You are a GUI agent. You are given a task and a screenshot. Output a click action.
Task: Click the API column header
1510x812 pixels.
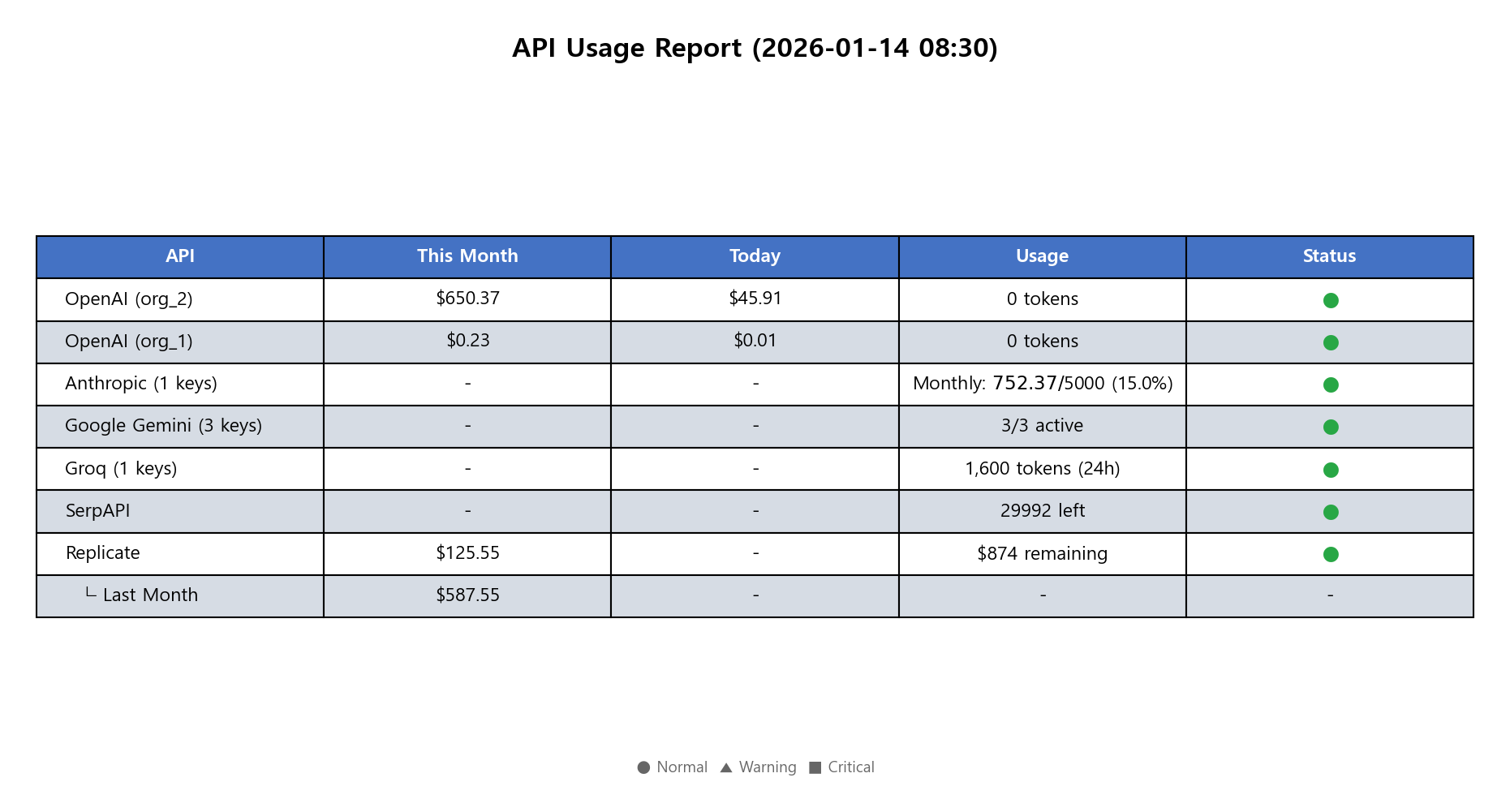(x=180, y=257)
